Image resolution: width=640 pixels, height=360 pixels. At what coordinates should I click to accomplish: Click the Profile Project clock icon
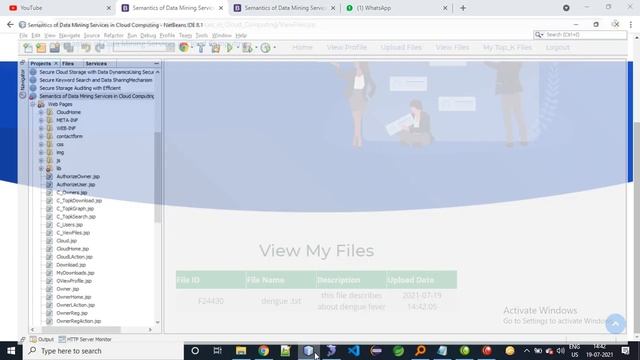click(265, 48)
